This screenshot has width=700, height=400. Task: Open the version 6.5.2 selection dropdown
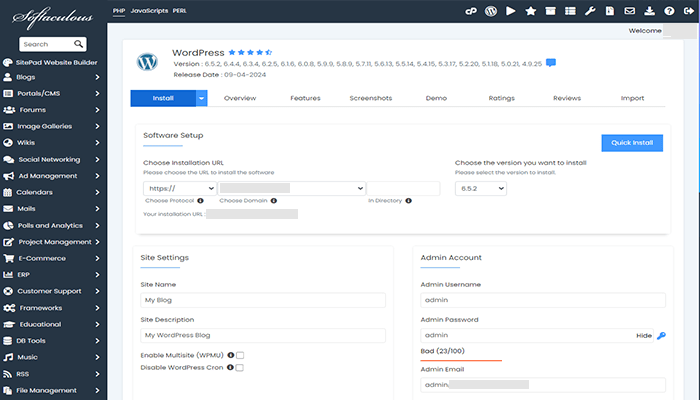coord(480,188)
